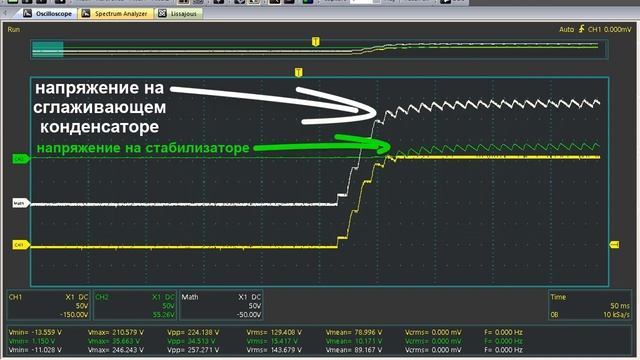Open the Lissajous tab

[178, 13]
